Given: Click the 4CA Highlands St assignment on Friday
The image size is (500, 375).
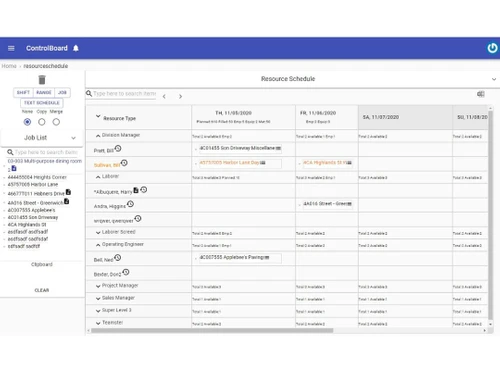Looking at the screenshot, I should pyautogui.click(x=327, y=163).
